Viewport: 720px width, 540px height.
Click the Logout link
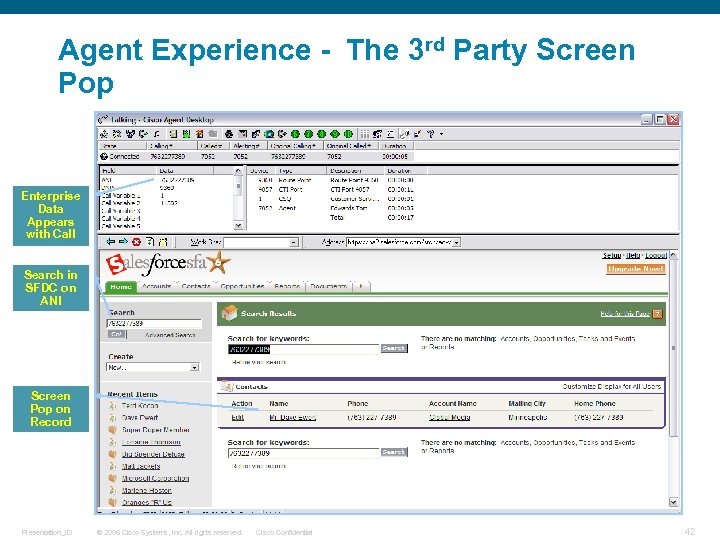pos(655,255)
